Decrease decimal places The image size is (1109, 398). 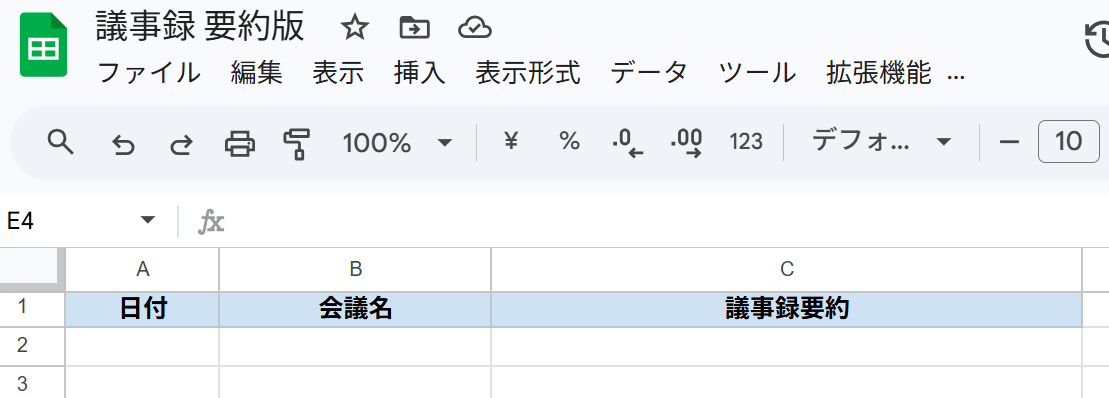(628, 143)
